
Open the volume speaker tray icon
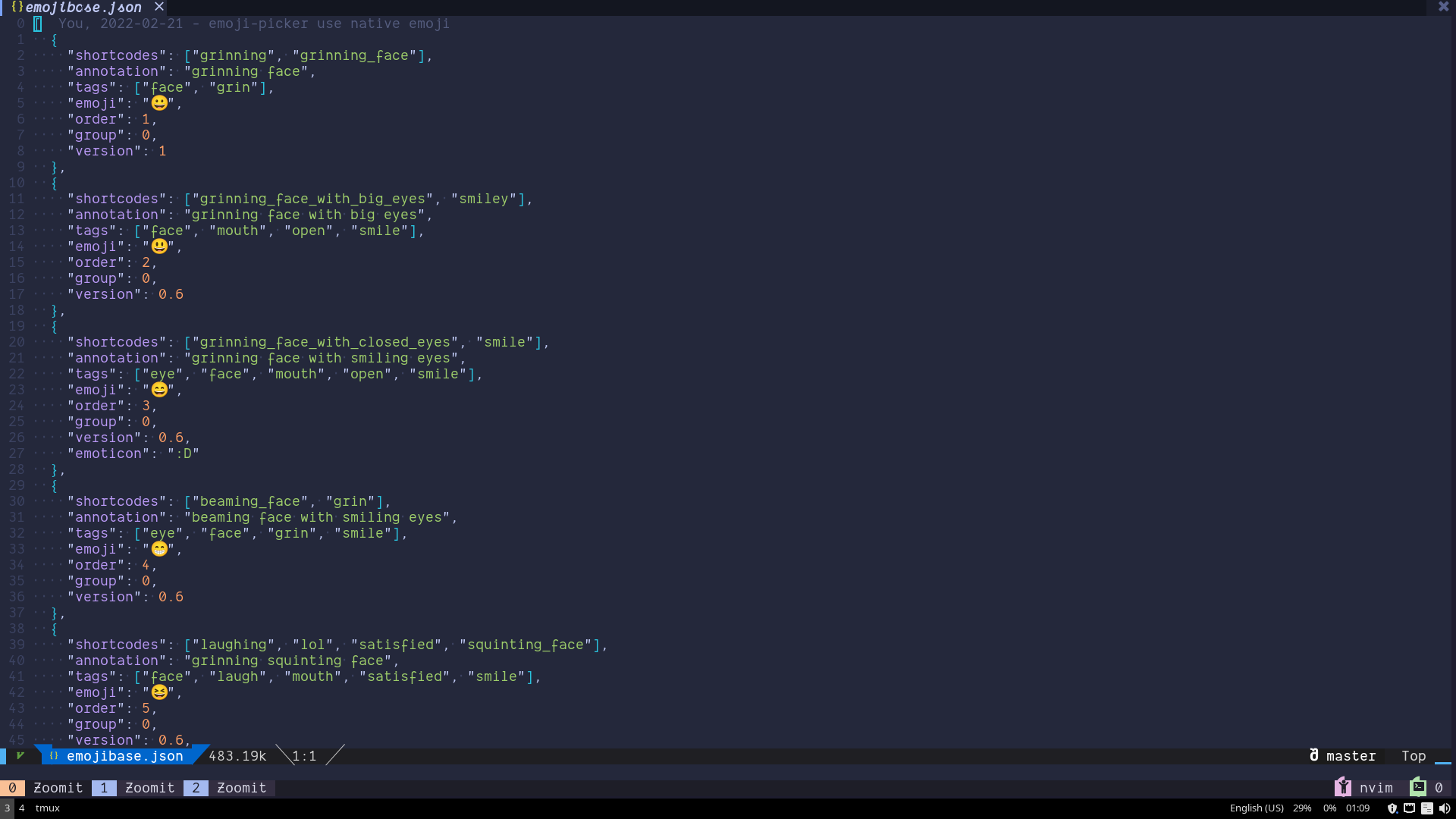pyautogui.click(x=1444, y=808)
